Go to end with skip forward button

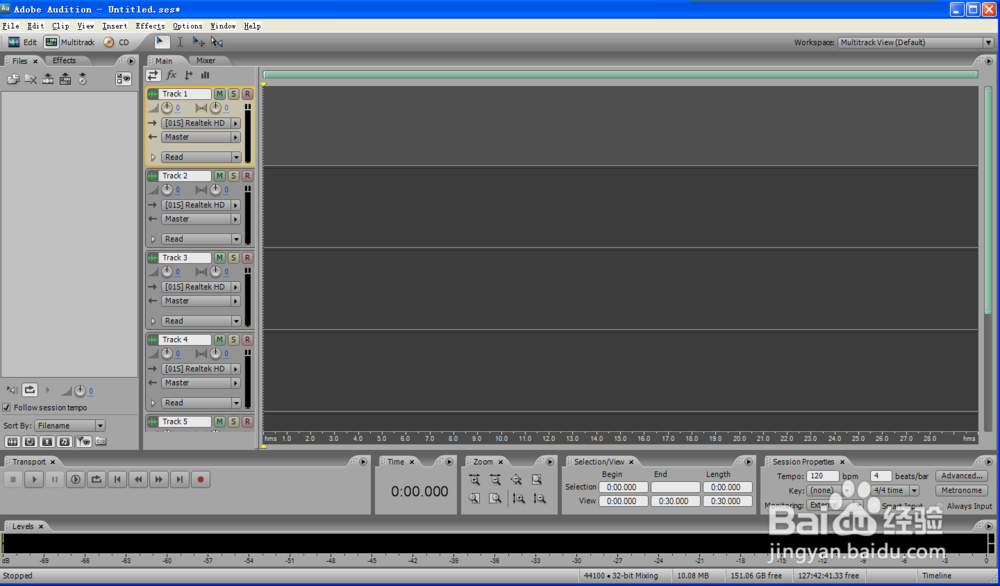point(180,480)
